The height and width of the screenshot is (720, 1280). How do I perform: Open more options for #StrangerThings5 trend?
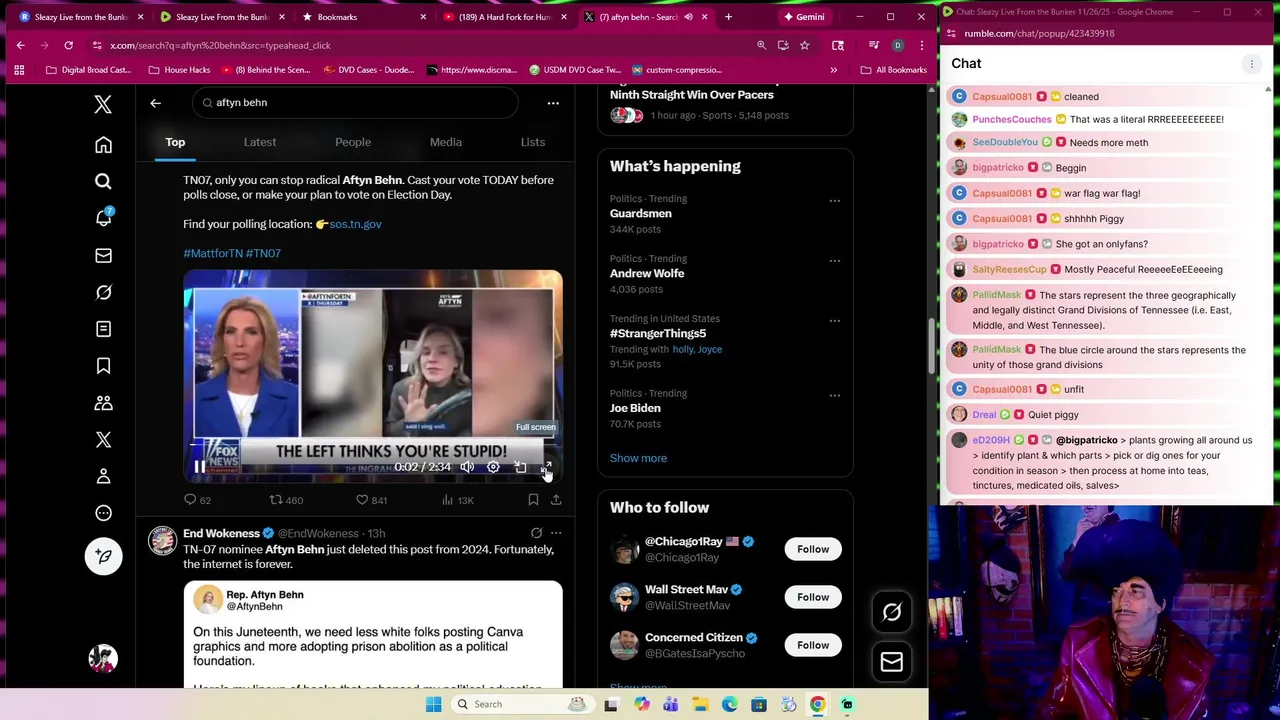coord(834,321)
